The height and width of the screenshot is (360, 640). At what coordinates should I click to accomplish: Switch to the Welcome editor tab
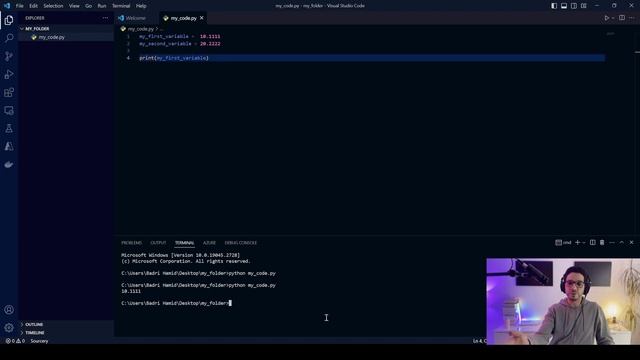pyautogui.click(x=136, y=18)
